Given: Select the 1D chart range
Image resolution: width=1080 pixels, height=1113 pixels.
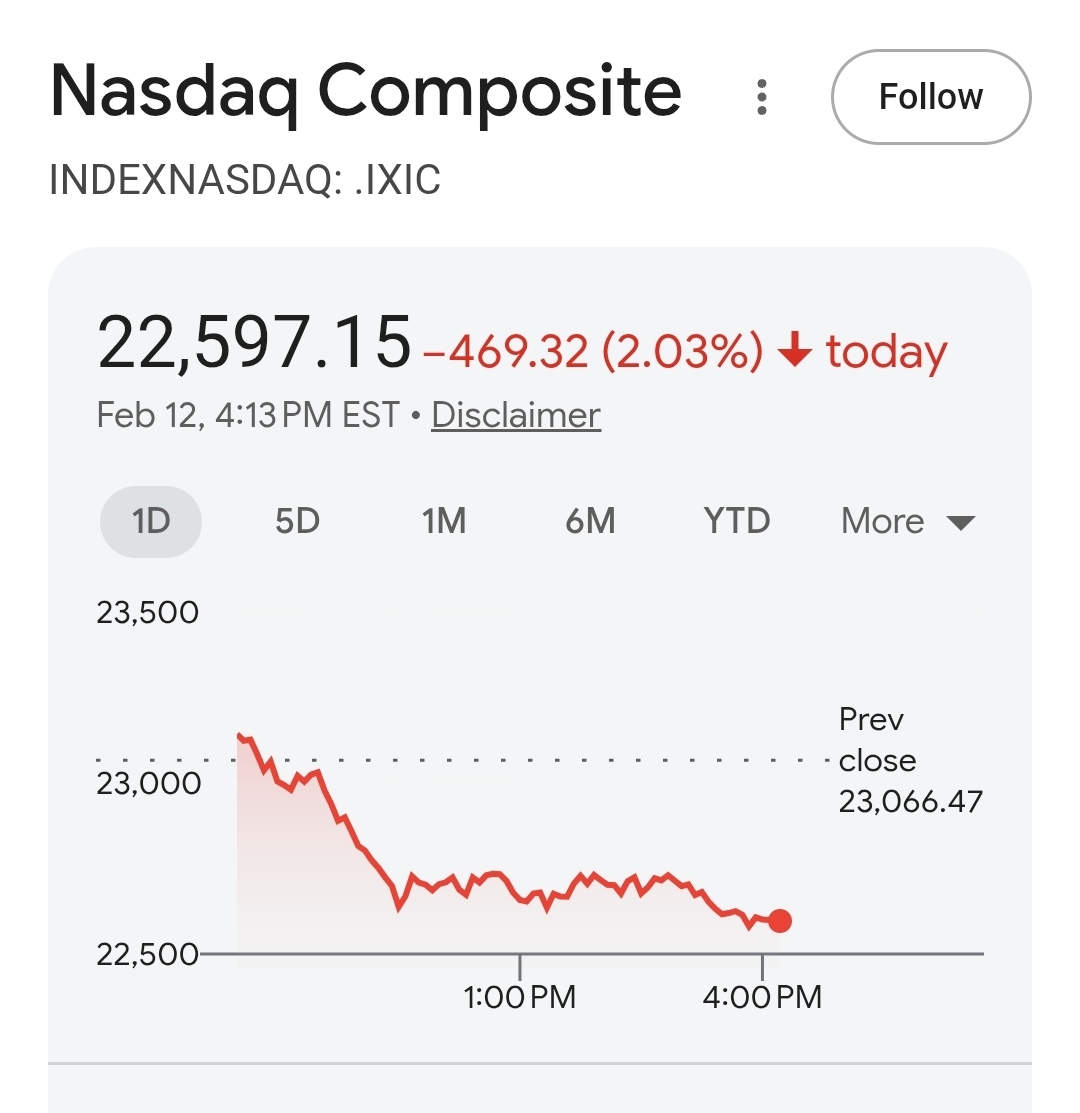Looking at the screenshot, I should coord(151,521).
